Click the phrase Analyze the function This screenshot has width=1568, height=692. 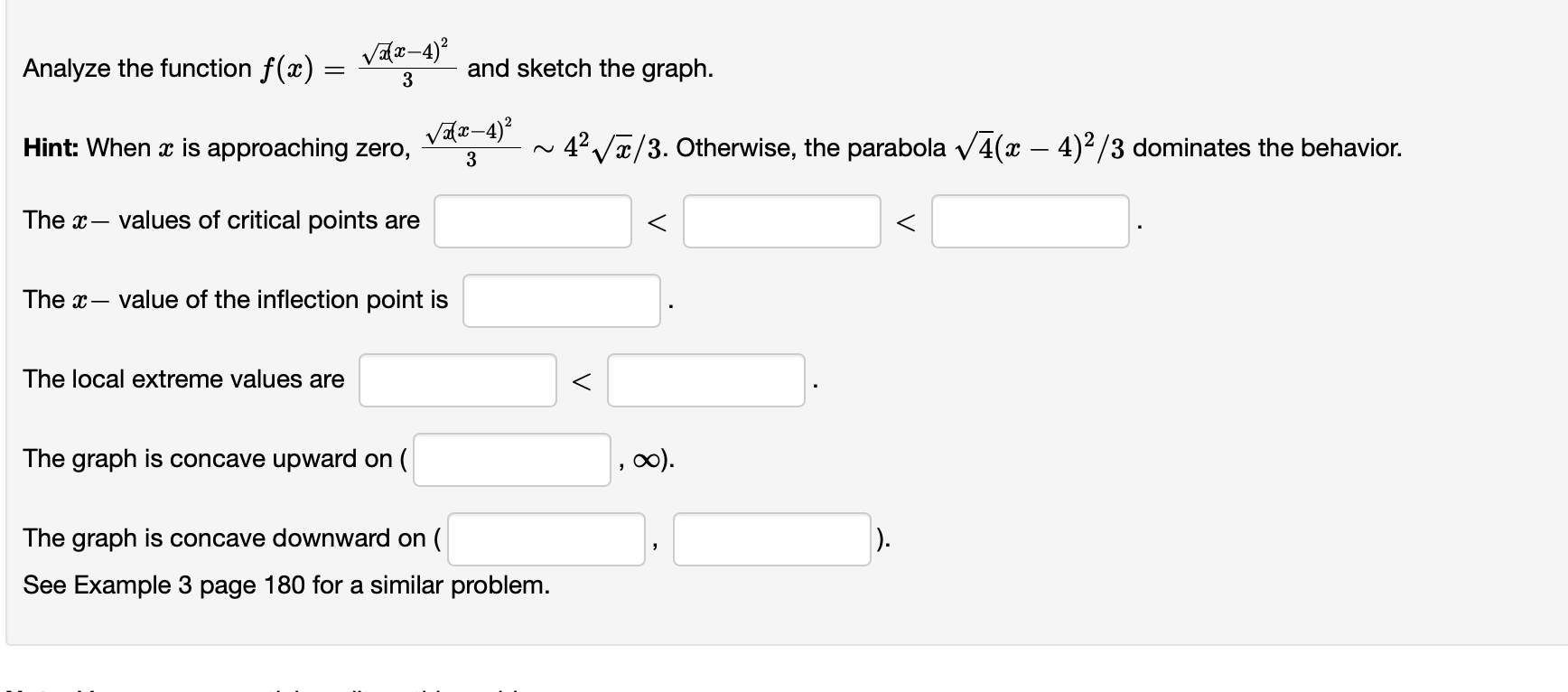[x=135, y=68]
